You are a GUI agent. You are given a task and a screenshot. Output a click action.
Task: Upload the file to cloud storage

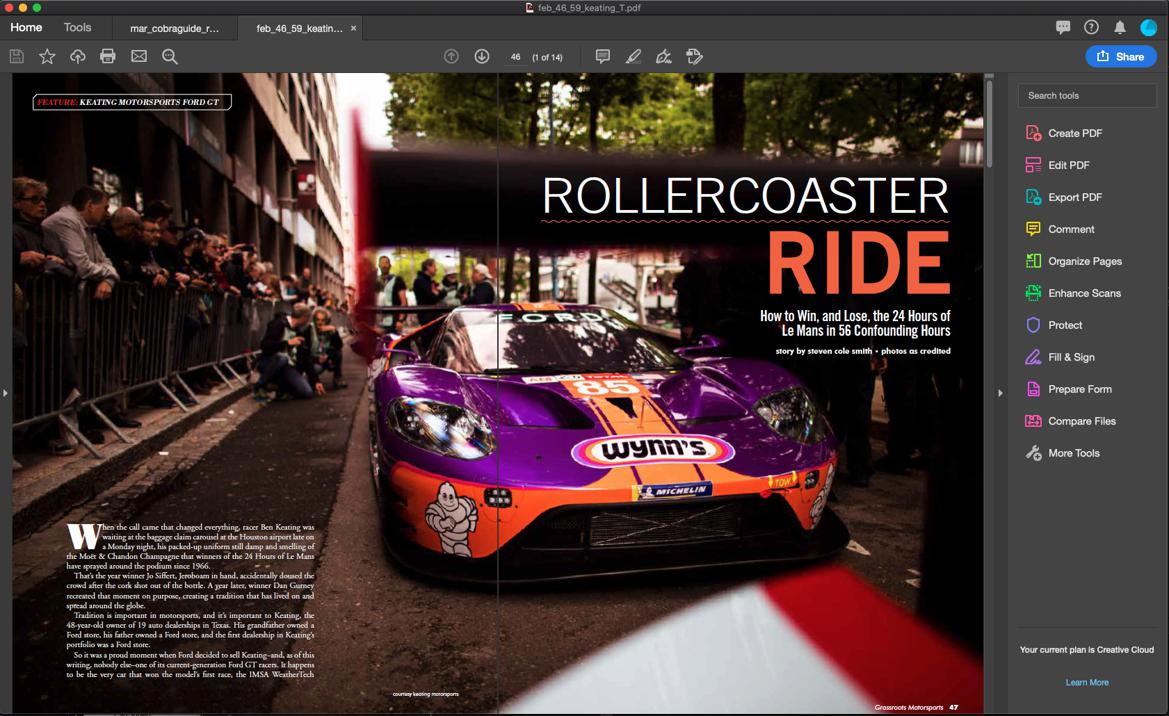[x=77, y=56]
